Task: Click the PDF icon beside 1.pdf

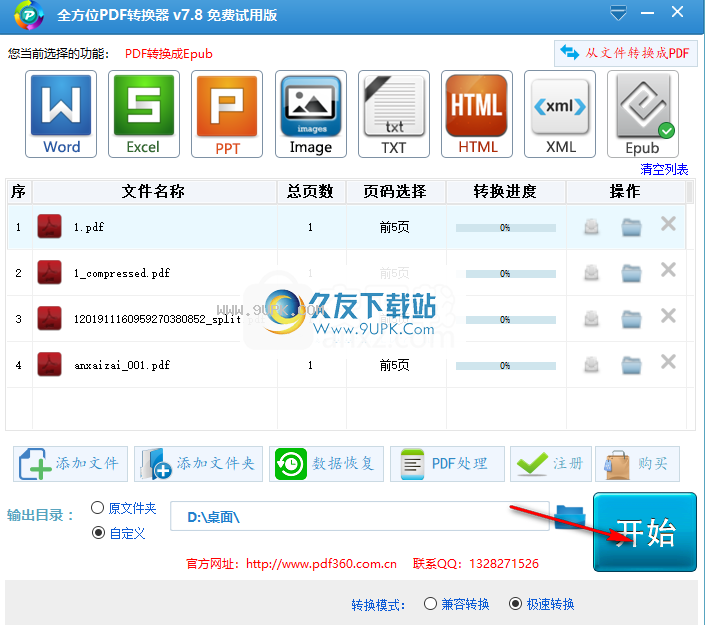Action: pos(50,226)
